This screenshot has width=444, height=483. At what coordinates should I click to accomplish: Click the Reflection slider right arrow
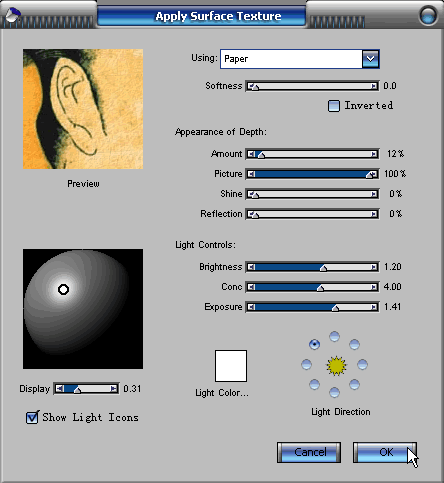(x=374, y=214)
